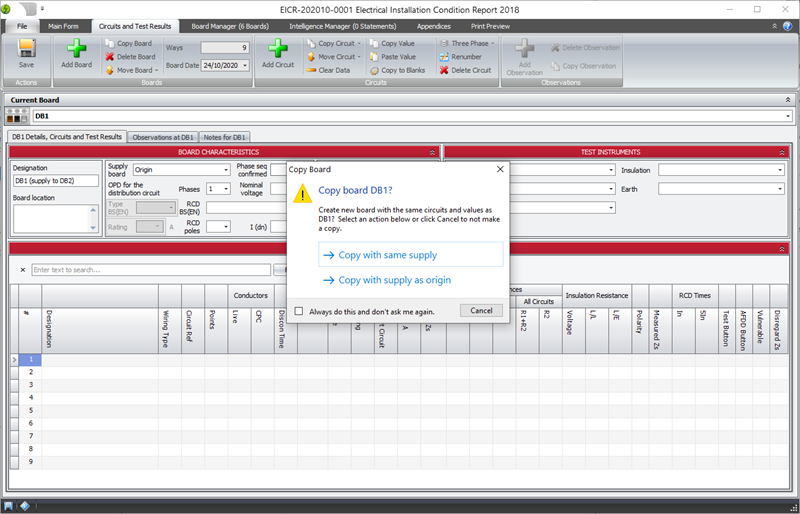Open the Phases dropdown
This screenshot has width=800, height=514.
(226, 189)
